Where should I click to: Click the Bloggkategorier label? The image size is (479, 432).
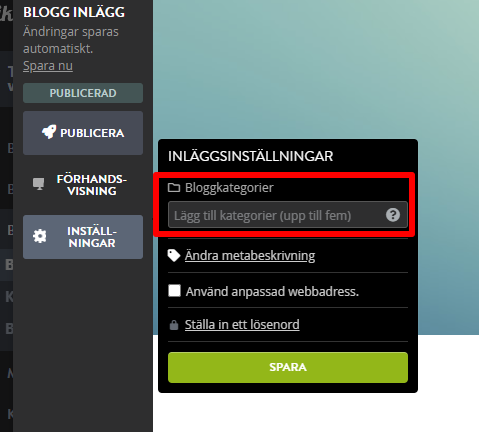tap(229, 188)
